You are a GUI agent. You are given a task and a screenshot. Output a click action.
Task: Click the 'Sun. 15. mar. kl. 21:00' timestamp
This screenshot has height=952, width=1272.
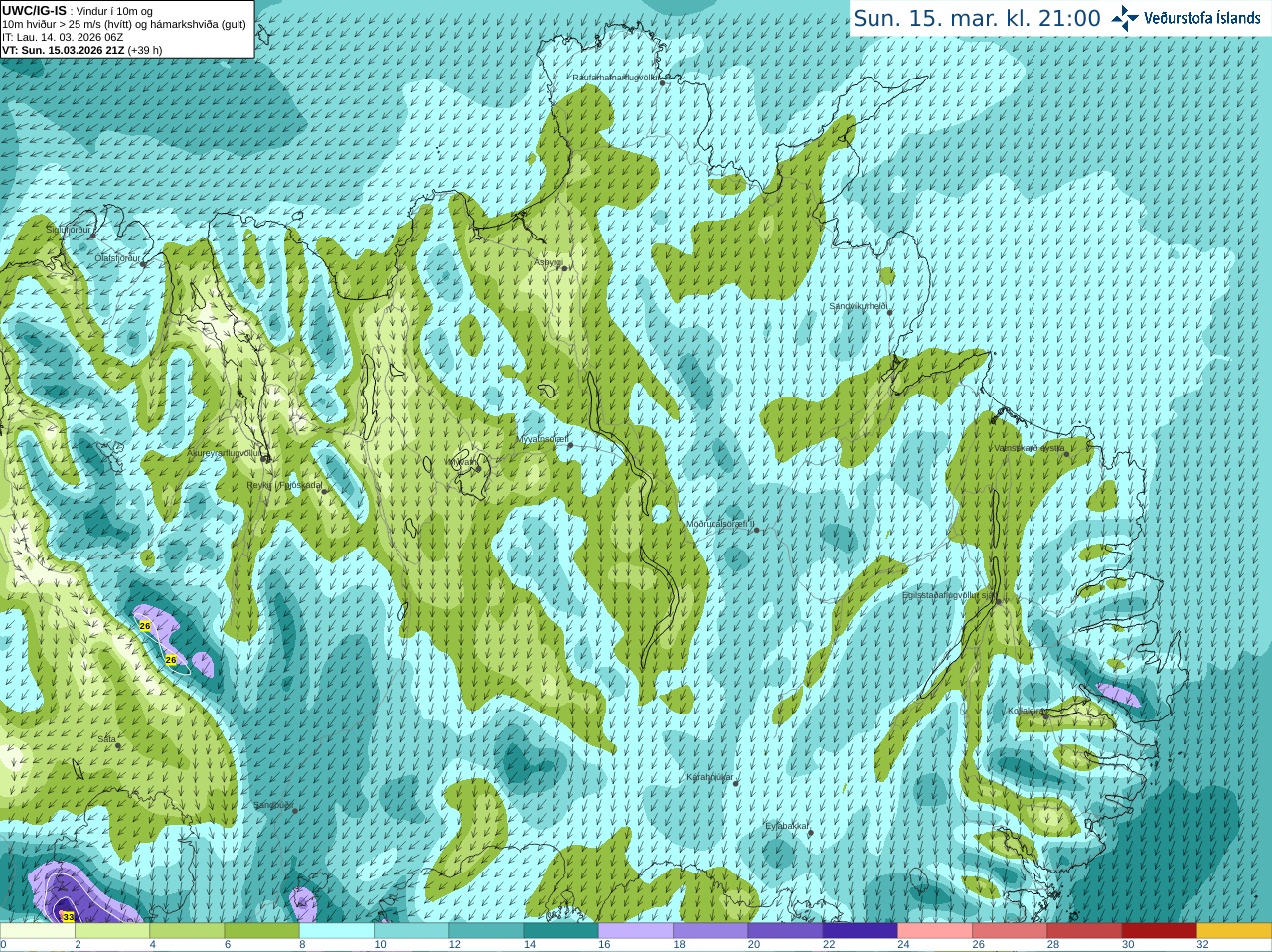pos(977,18)
